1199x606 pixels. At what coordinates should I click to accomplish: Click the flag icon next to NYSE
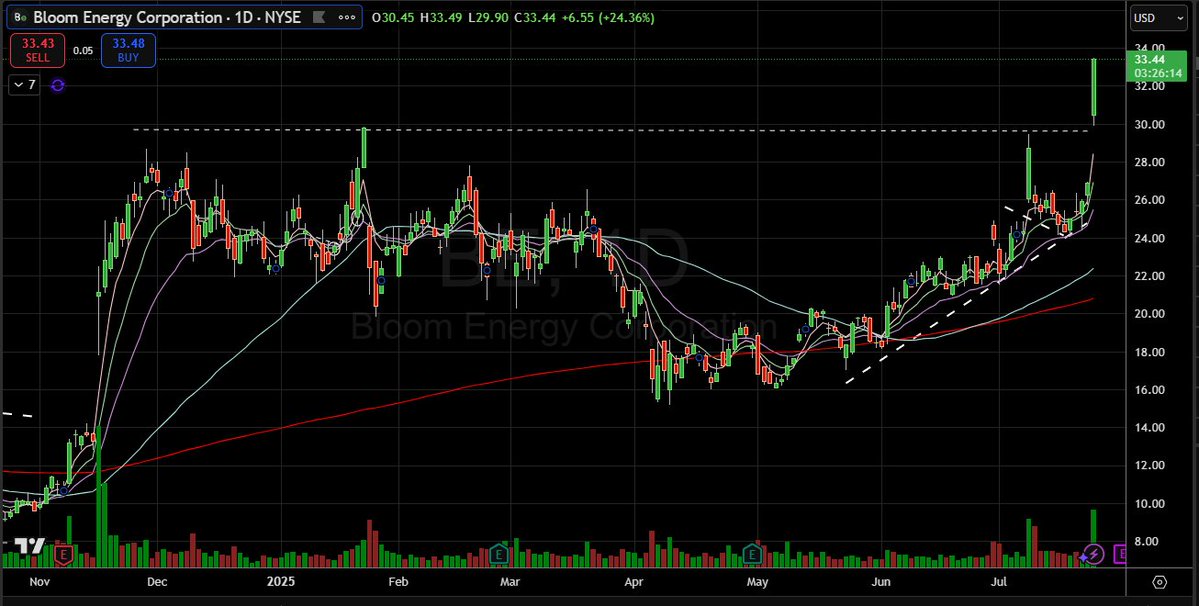[x=317, y=17]
